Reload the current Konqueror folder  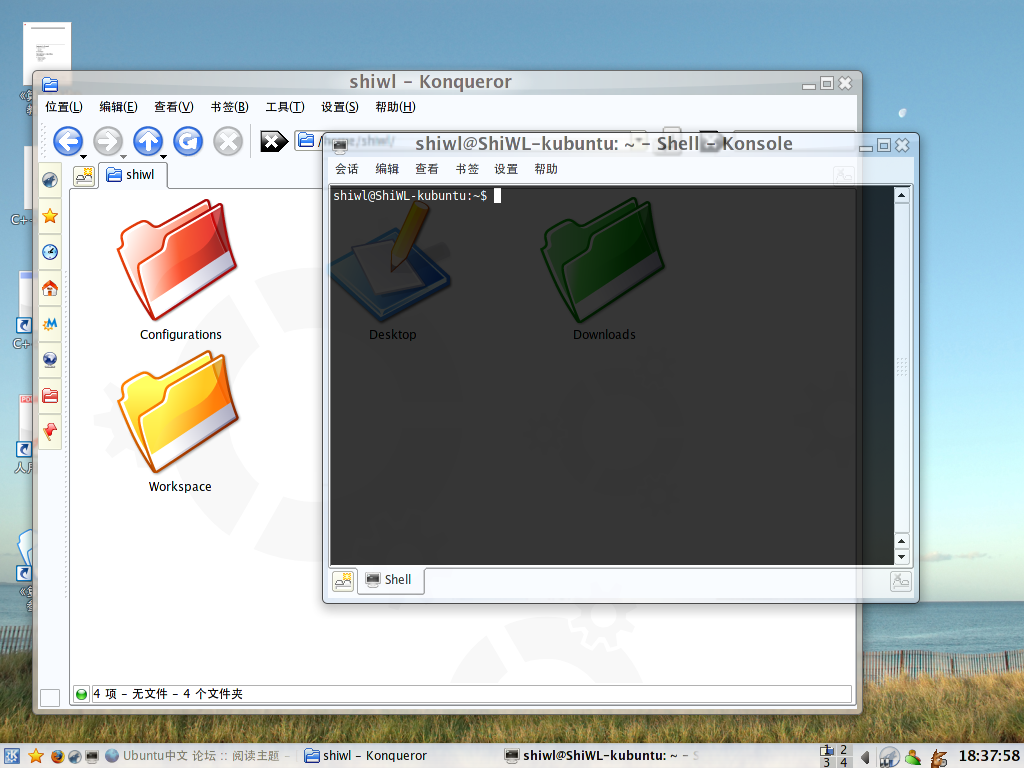click(x=188, y=141)
